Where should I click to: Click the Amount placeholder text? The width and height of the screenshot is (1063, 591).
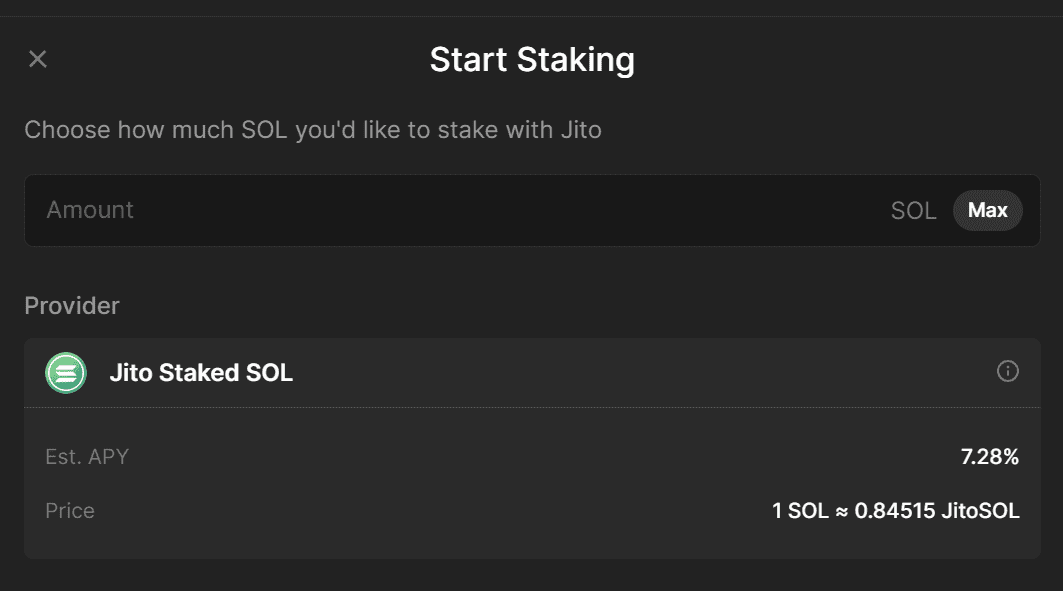(x=90, y=210)
